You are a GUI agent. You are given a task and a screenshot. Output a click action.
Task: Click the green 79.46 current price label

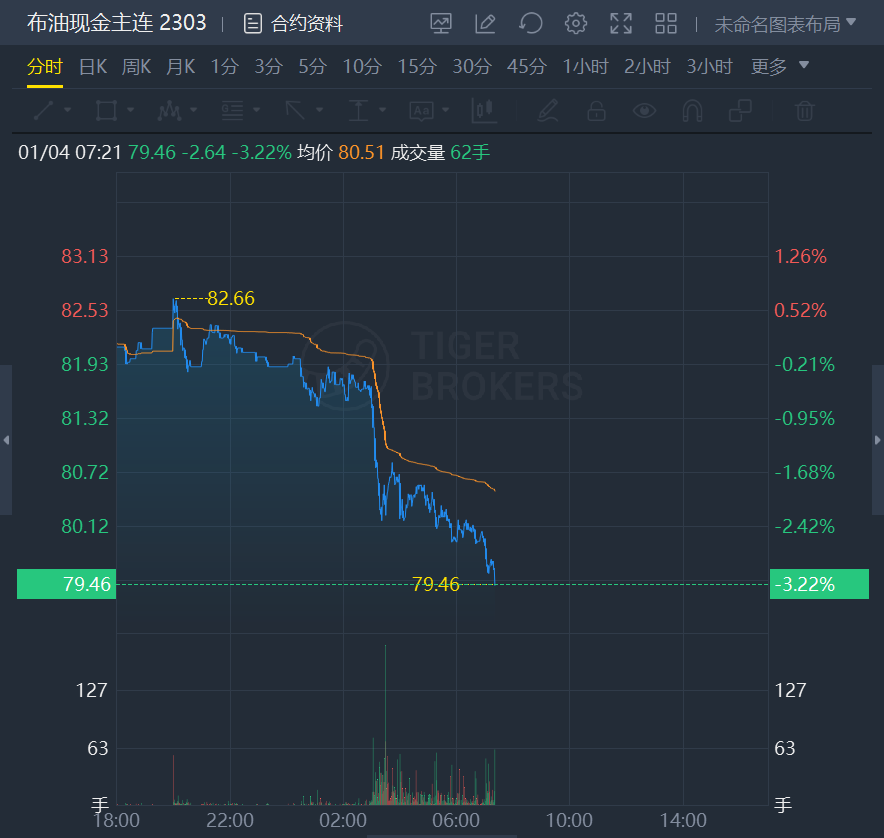point(66,584)
